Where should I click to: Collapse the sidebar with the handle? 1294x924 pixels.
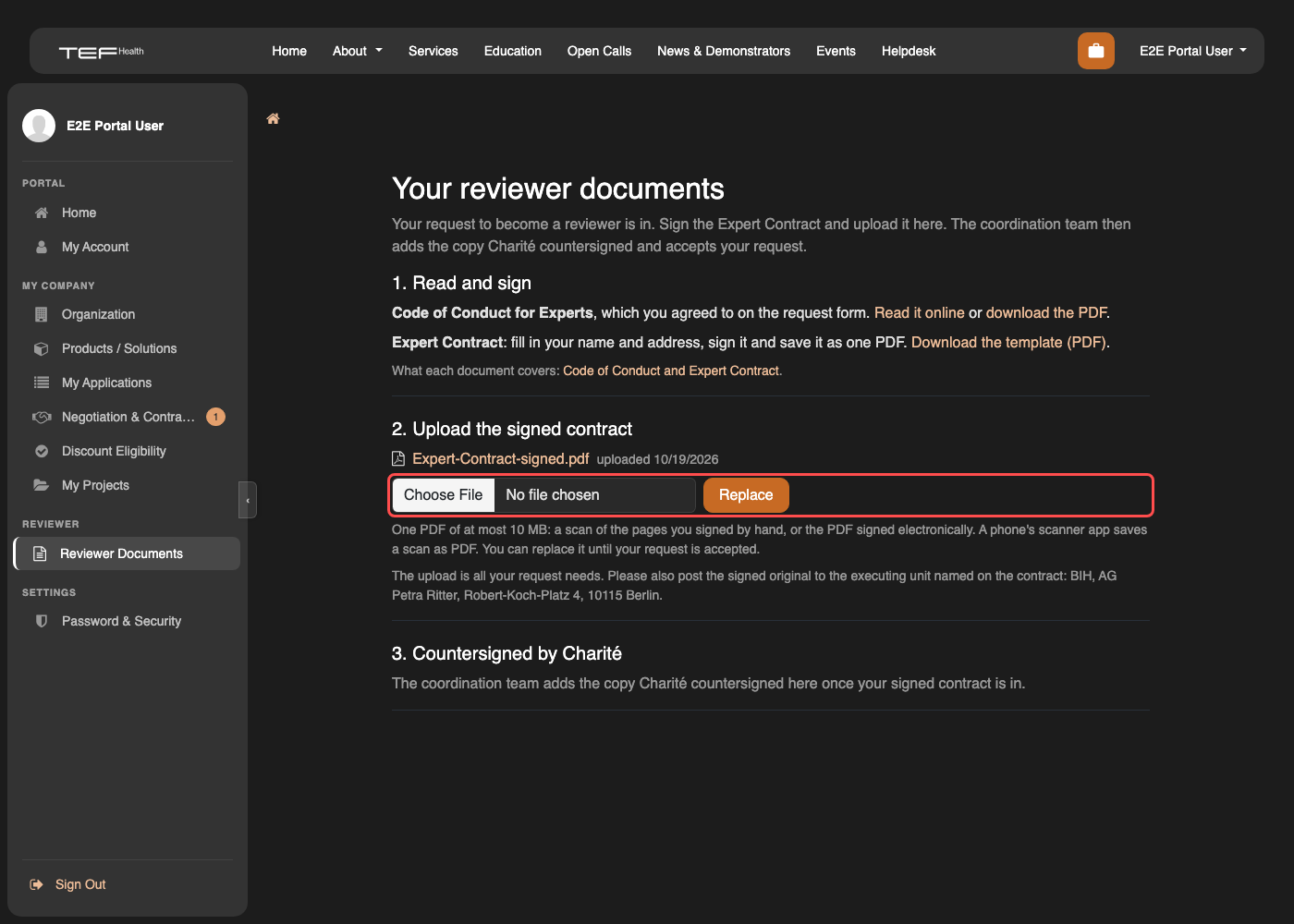(x=248, y=500)
